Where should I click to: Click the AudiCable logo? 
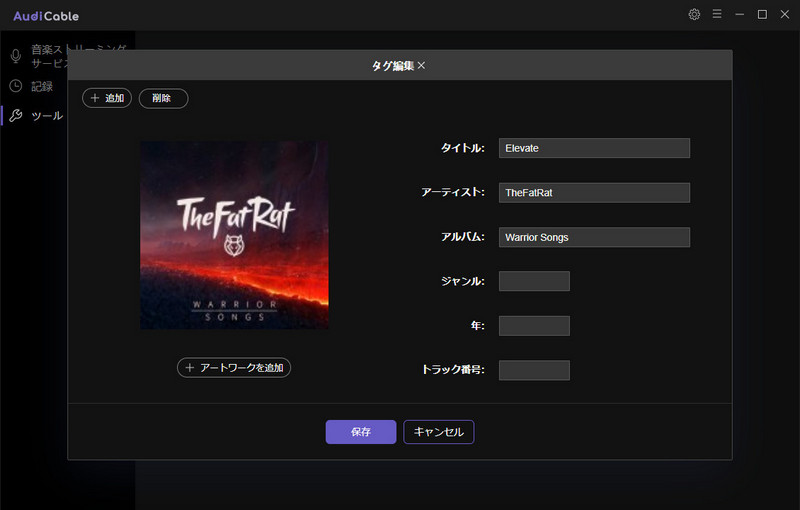(x=46, y=16)
